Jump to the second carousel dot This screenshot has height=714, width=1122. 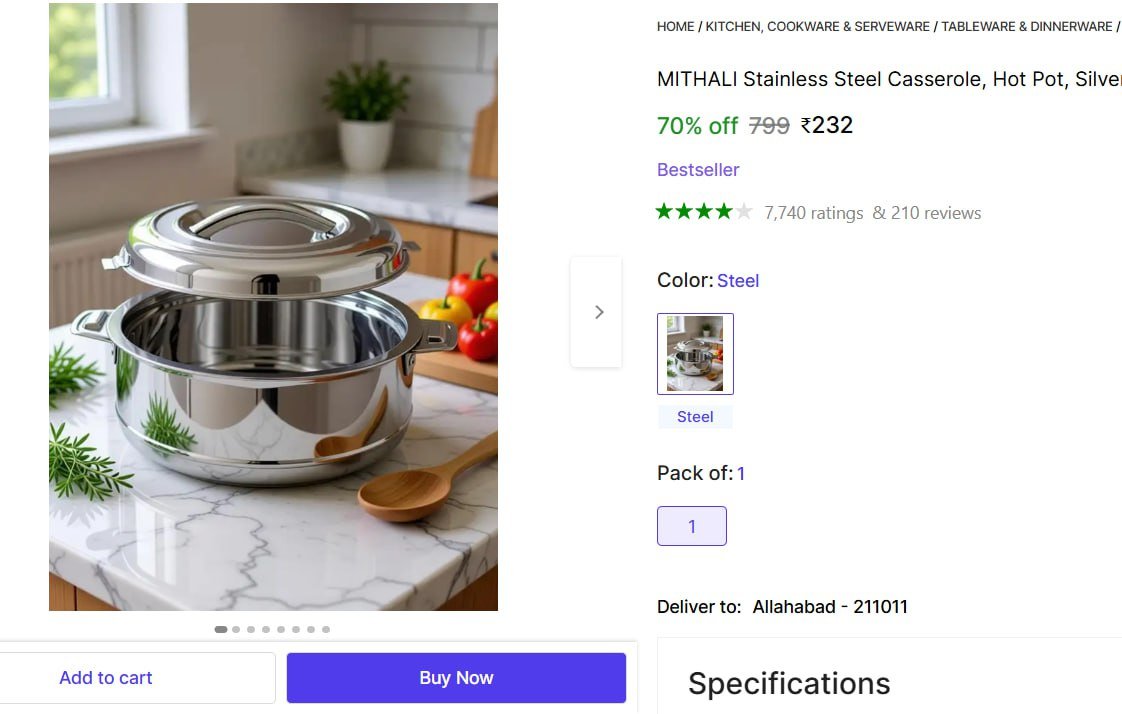click(236, 630)
